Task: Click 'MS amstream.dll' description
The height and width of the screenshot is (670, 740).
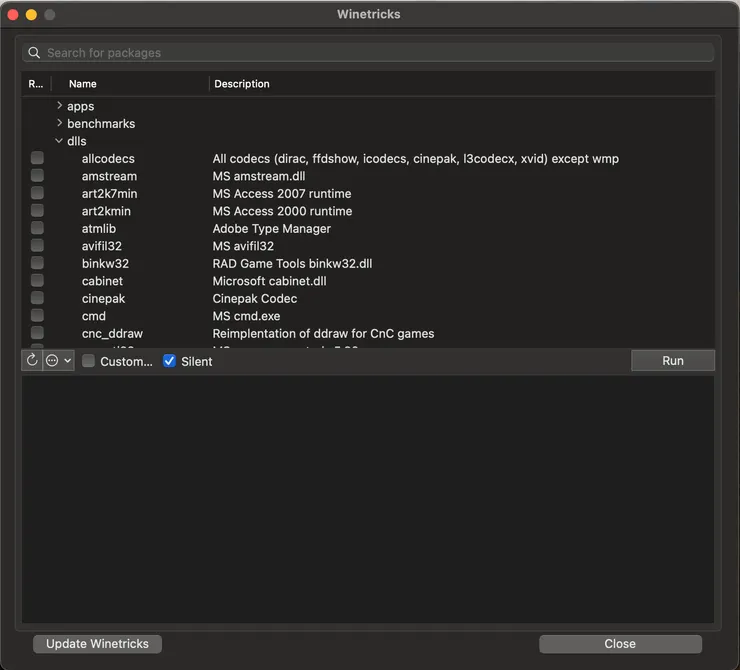Action: tap(259, 176)
